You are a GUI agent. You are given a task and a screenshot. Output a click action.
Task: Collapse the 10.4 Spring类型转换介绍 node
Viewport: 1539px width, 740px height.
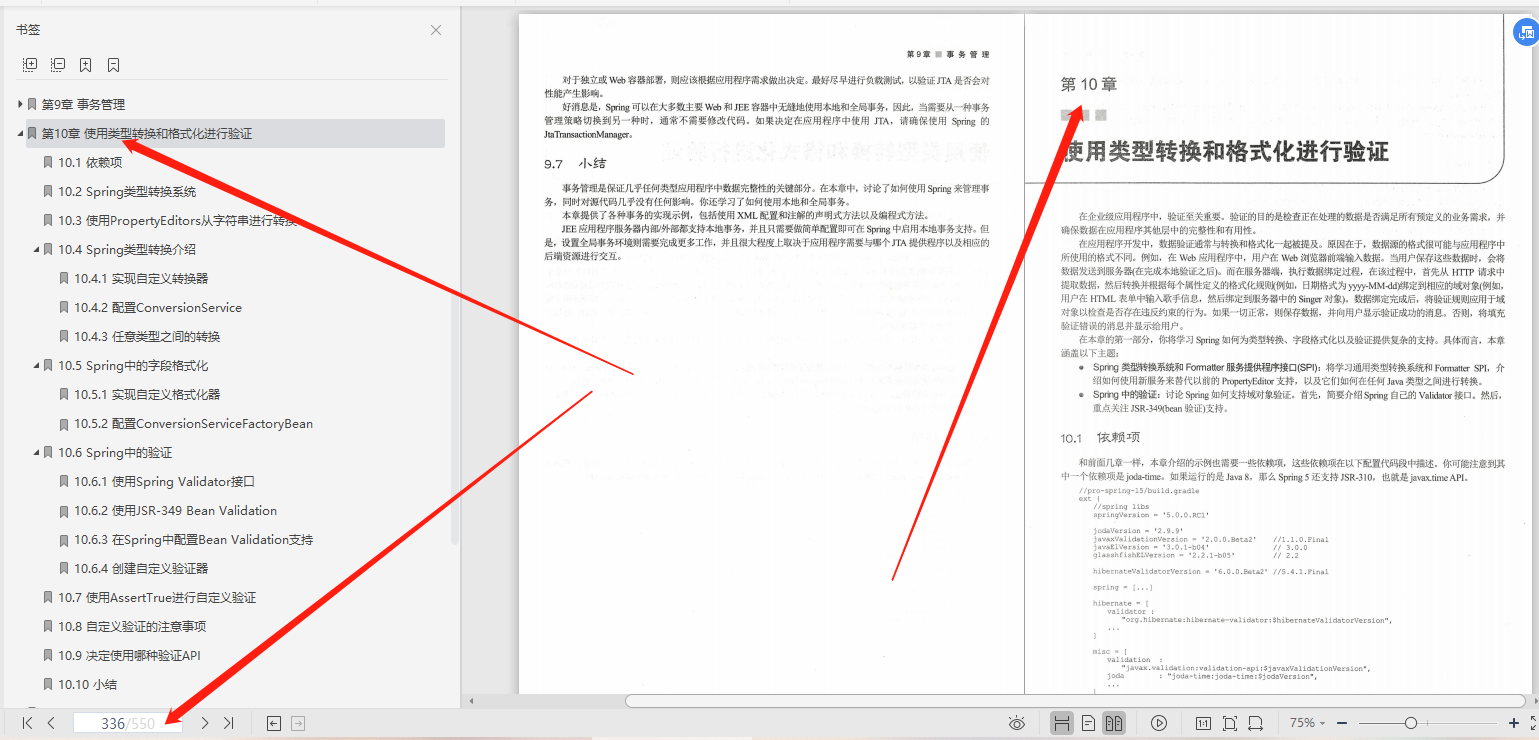click(x=36, y=249)
